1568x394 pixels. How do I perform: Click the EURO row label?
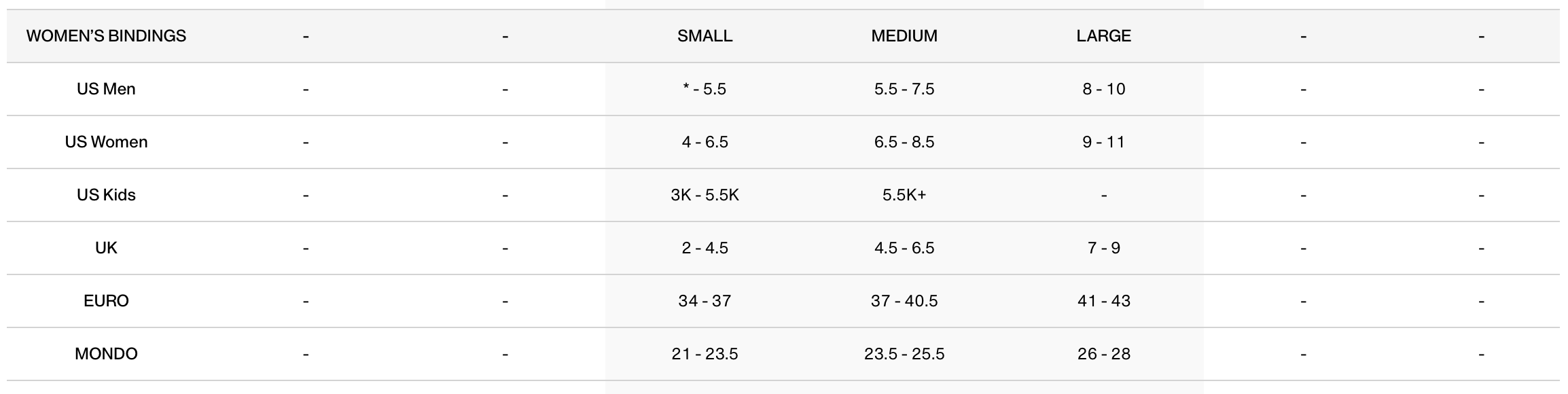pyautogui.click(x=106, y=301)
